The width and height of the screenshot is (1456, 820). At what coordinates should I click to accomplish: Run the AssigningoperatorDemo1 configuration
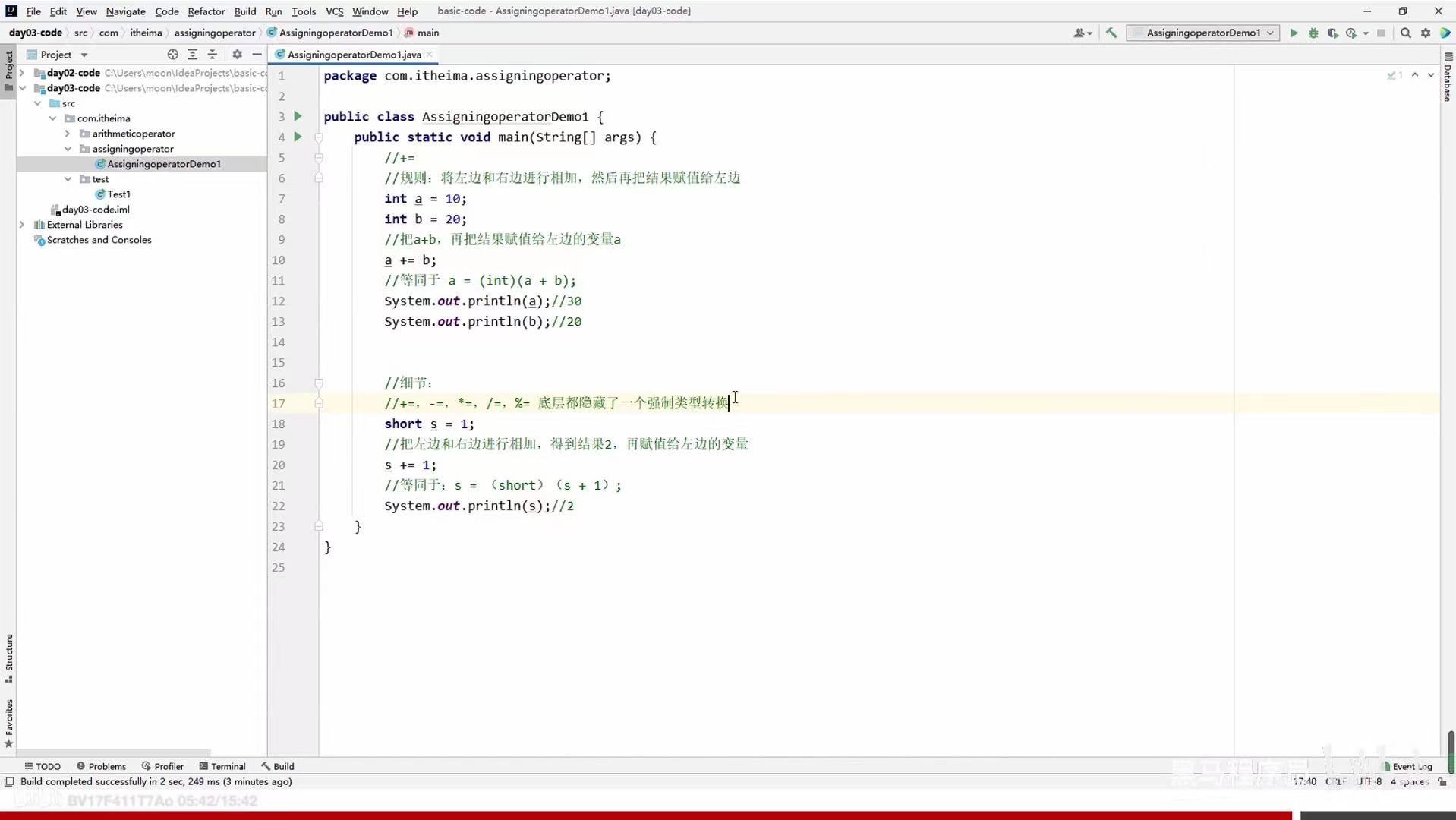click(x=1293, y=33)
